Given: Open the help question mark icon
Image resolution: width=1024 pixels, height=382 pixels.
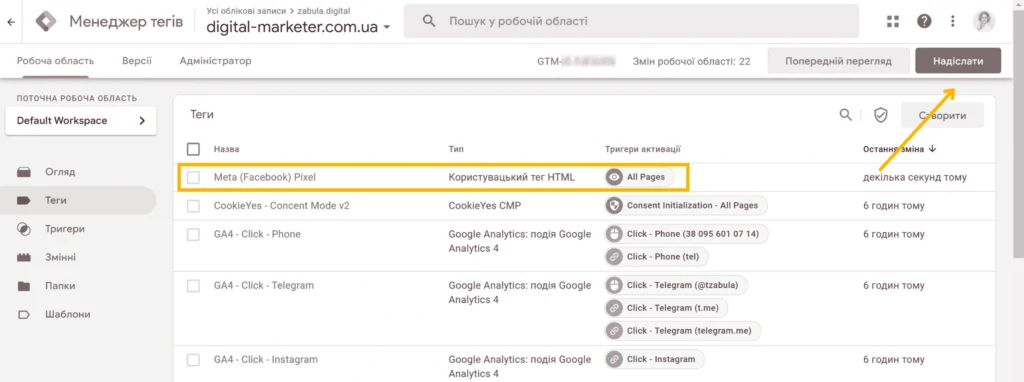Looking at the screenshot, I should 924,22.
